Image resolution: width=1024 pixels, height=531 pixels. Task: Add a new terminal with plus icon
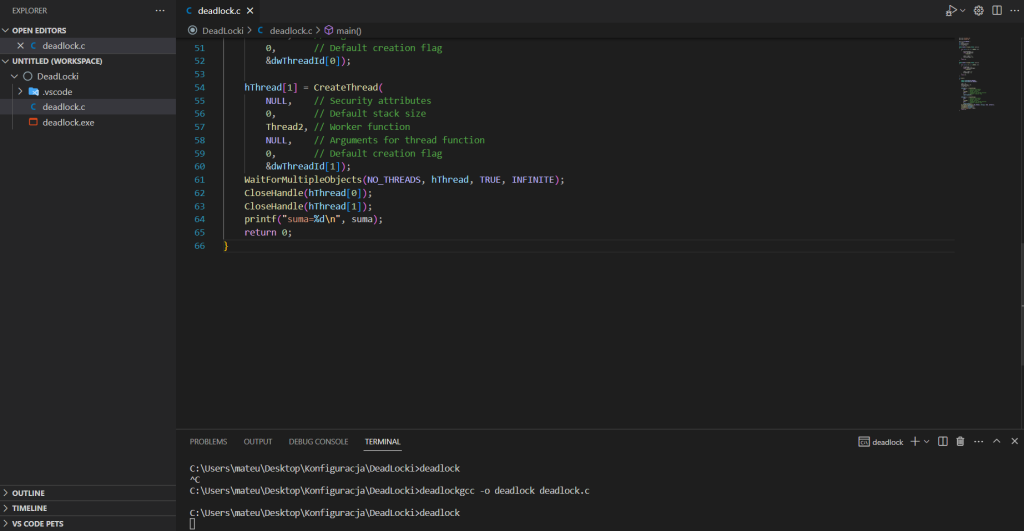pyautogui.click(x=914, y=441)
